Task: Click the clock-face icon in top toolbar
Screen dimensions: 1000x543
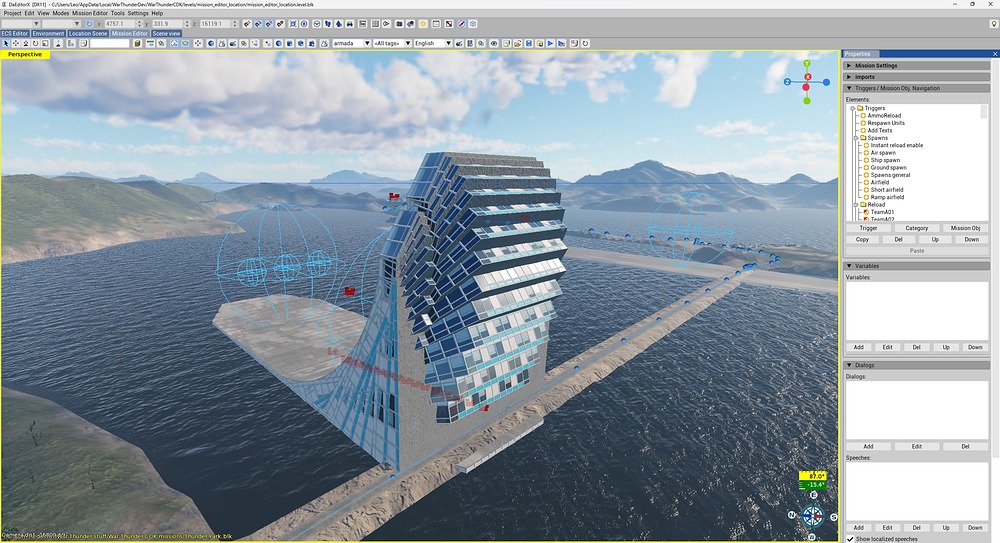Action: tap(317, 24)
